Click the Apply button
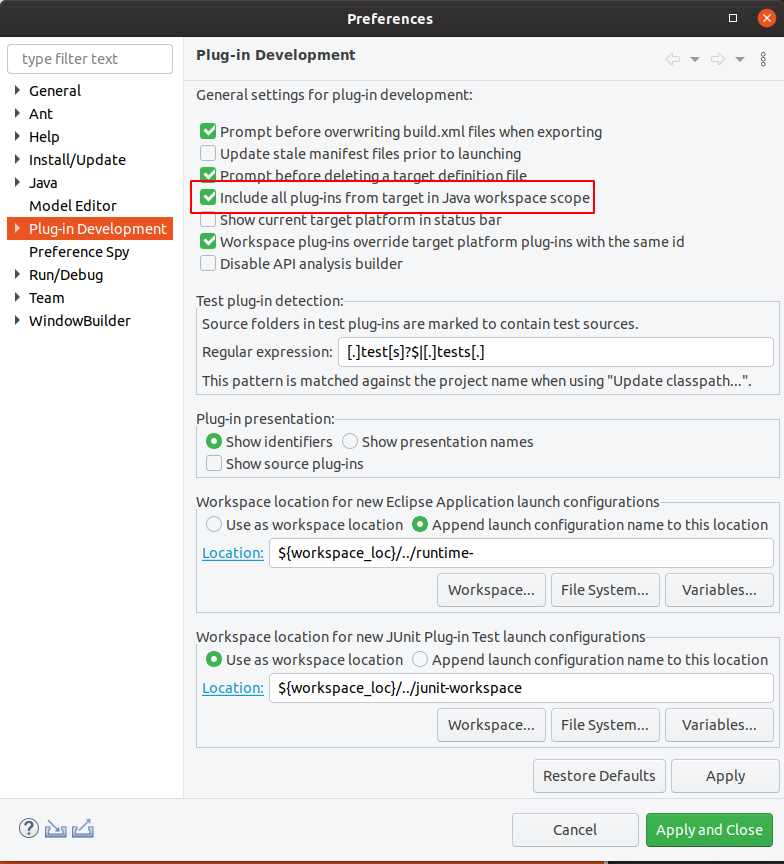784x864 pixels. 725,776
